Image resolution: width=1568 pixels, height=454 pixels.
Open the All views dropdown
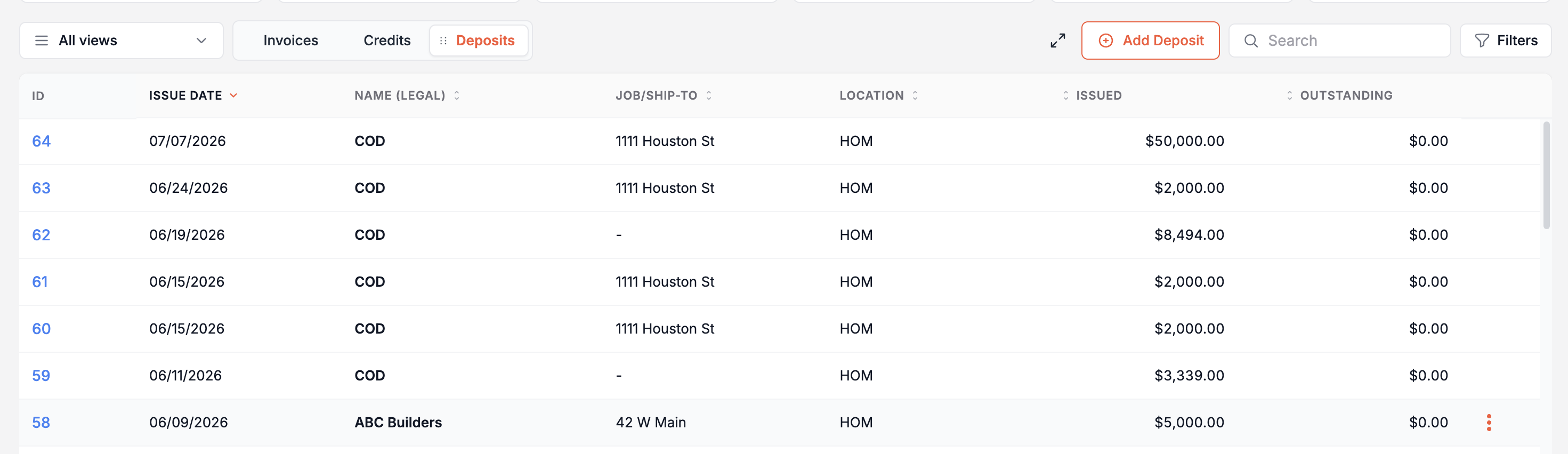pos(121,41)
